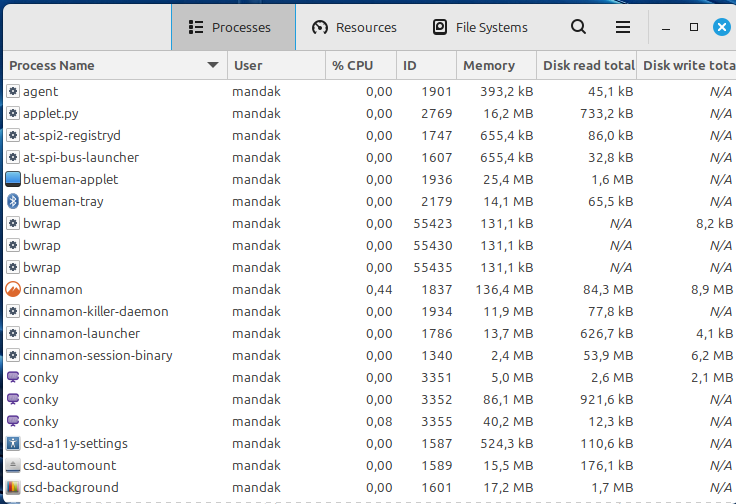Switch to the Processes tab
Viewport: 736px width, 504px height.
pyautogui.click(x=233, y=27)
